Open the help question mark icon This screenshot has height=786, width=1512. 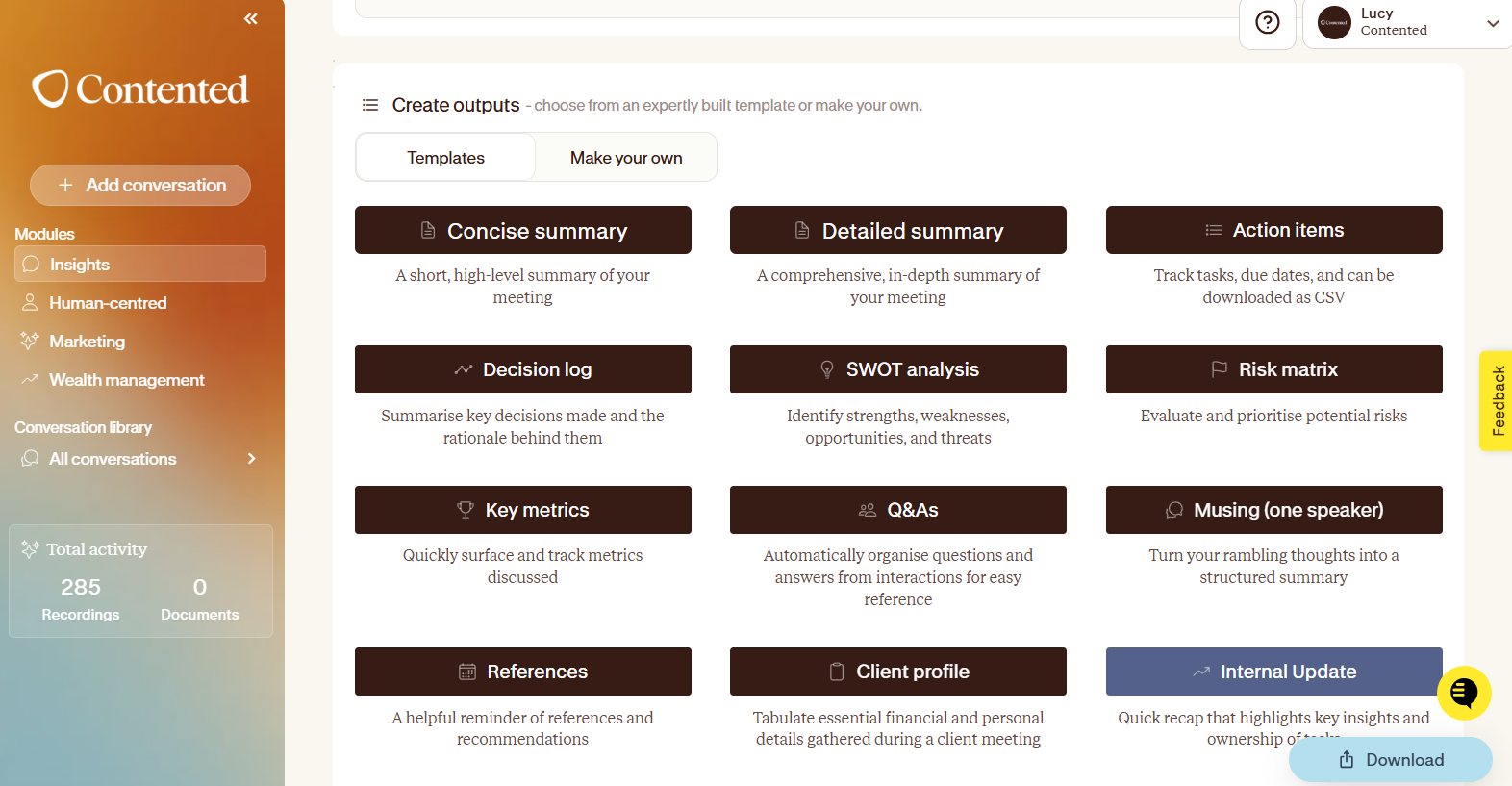click(x=1268, y=22)
